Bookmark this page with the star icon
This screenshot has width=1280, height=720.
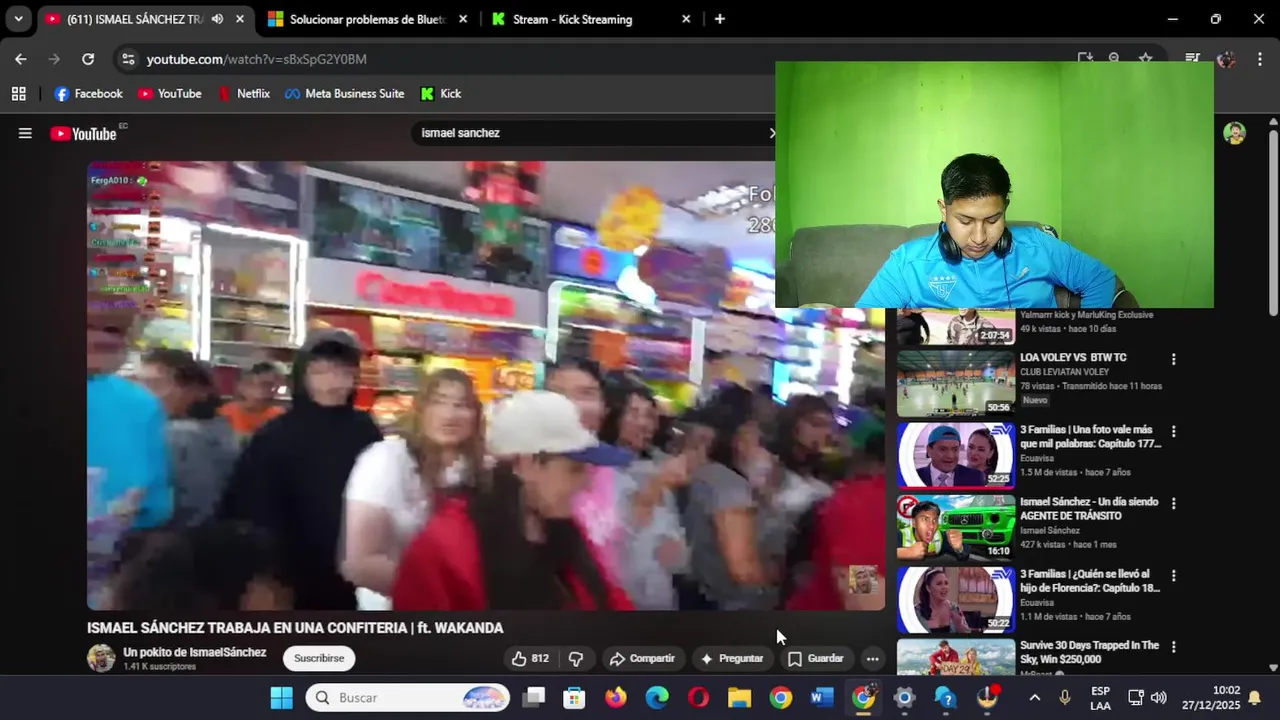point(1146,58)
